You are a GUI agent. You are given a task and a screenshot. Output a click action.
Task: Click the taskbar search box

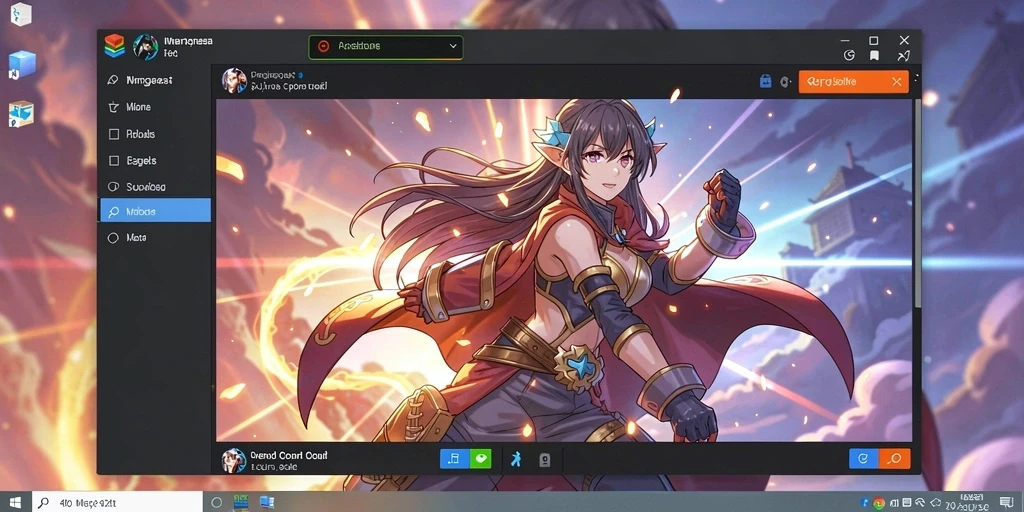[118, 502]
